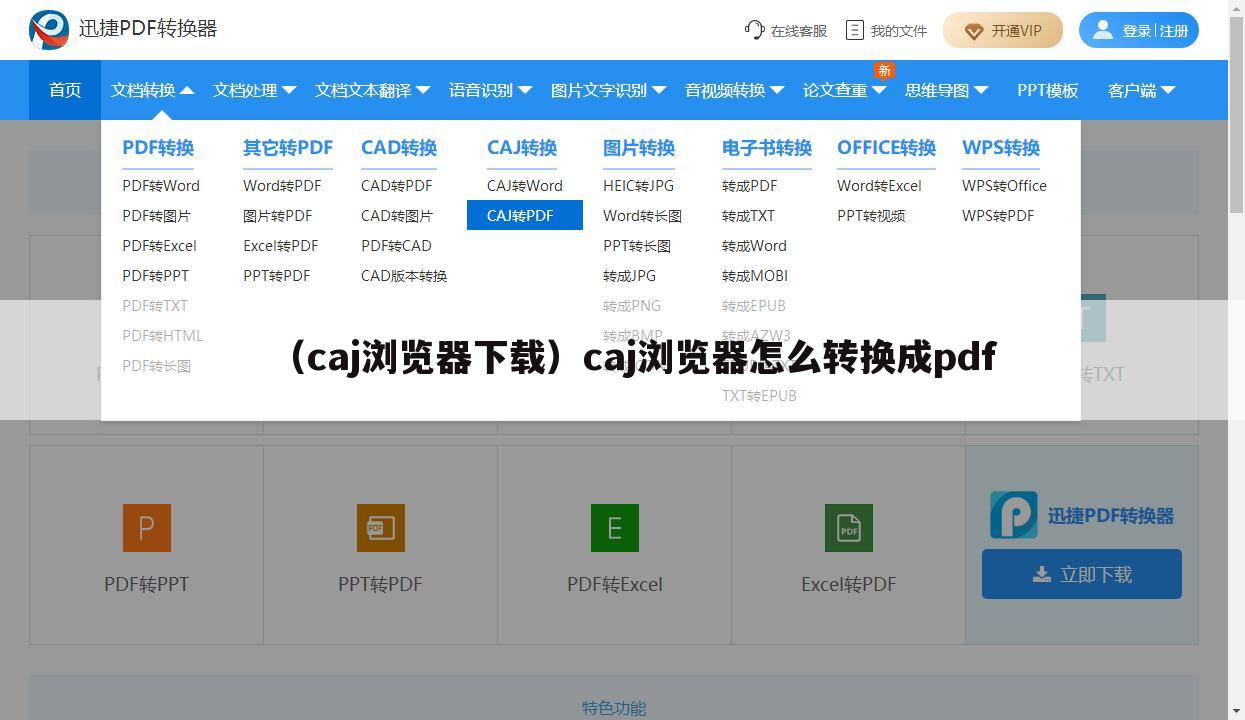Click the PPT转PDF icon
Image resolution: width=1245 pixels, height=720 pixels.
pos(381,528)
